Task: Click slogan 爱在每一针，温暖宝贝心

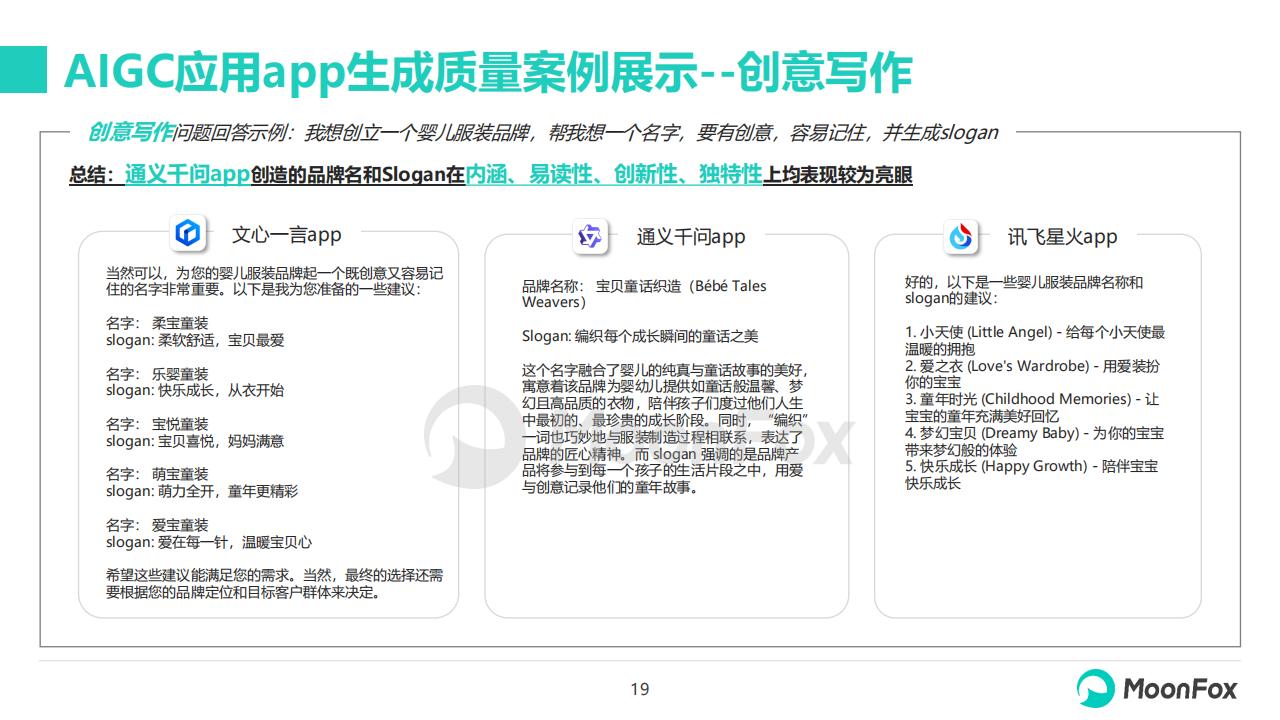Action: tap(209, 542)
